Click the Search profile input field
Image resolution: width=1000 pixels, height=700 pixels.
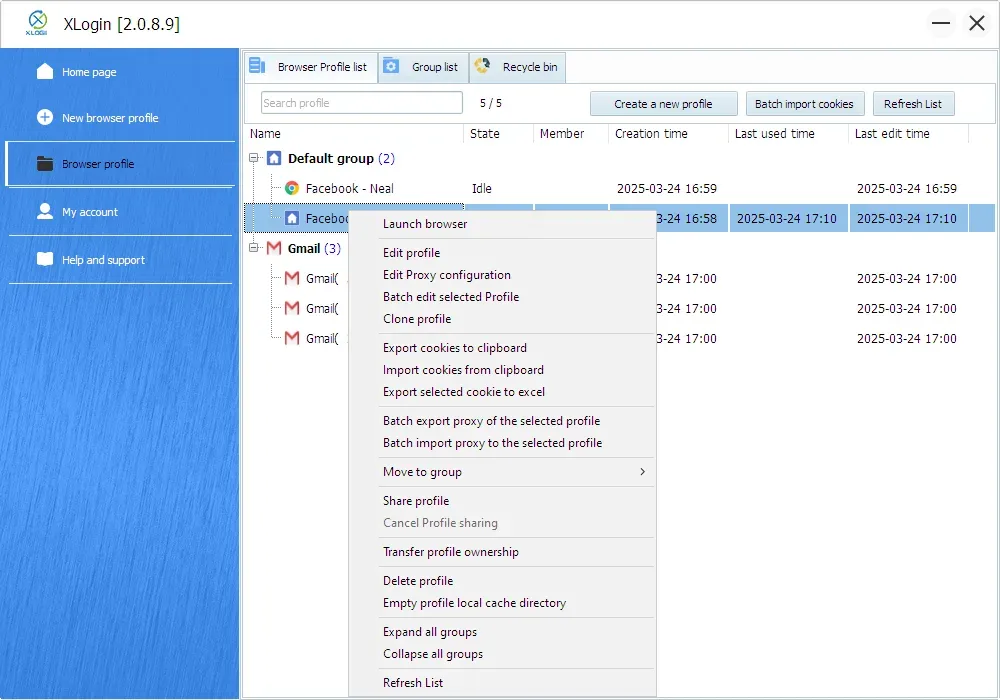pos(362,103)
